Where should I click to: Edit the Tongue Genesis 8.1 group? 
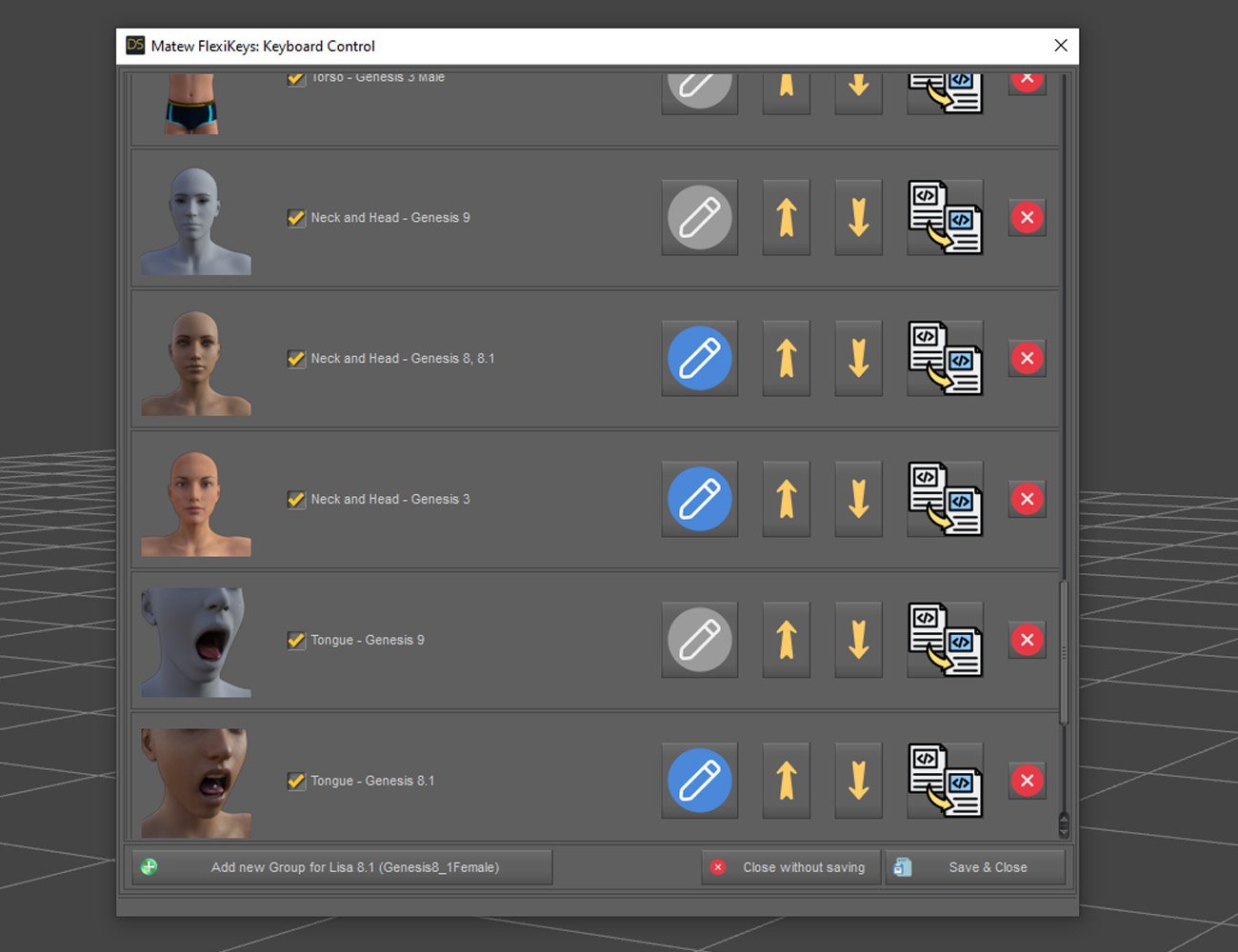(699, 781)
